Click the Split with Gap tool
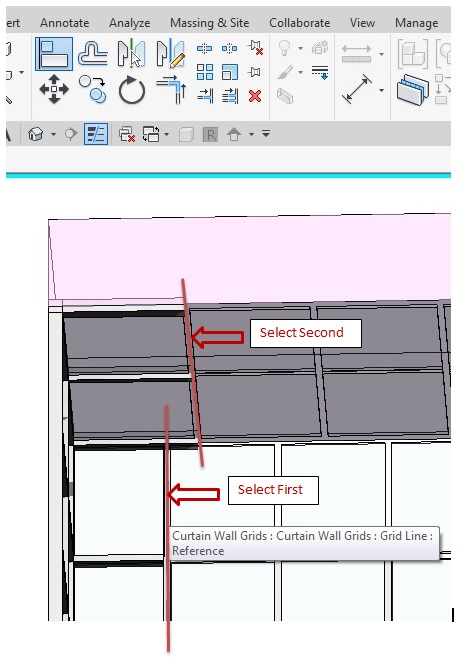This screenshot has width=461, height=658. tap(229, 49)
